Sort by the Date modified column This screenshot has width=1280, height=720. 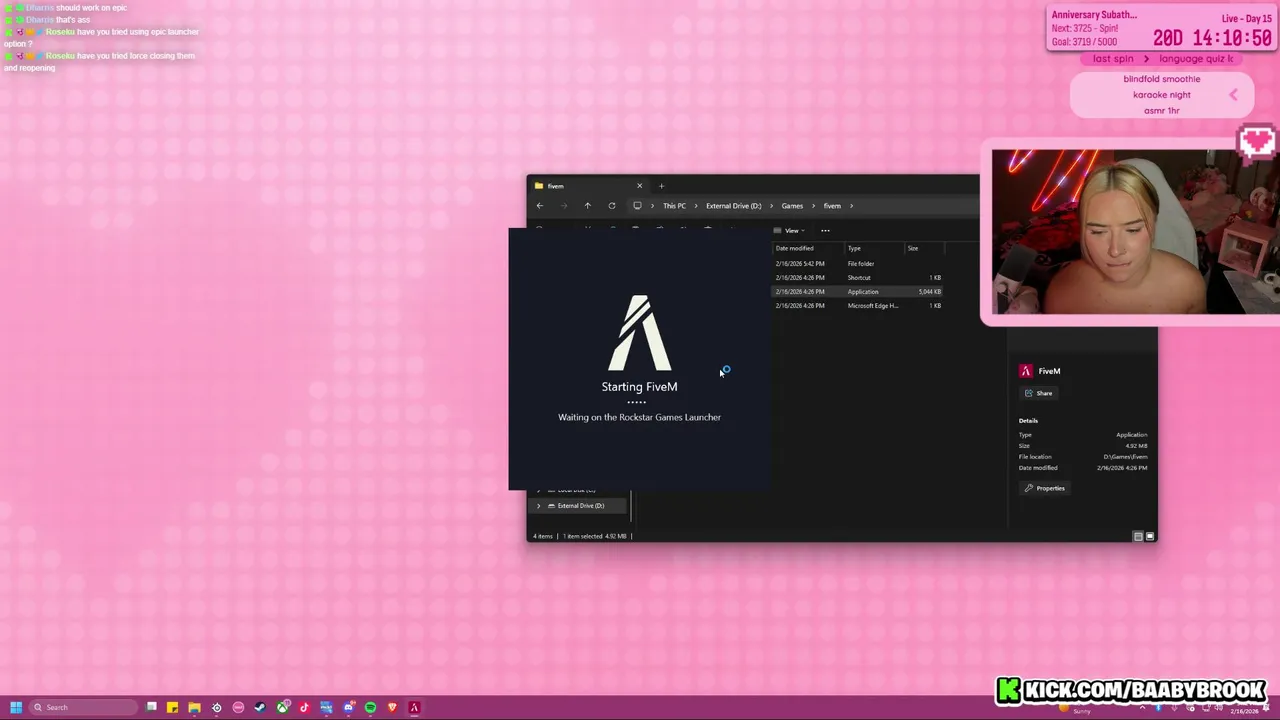point(808,248)
